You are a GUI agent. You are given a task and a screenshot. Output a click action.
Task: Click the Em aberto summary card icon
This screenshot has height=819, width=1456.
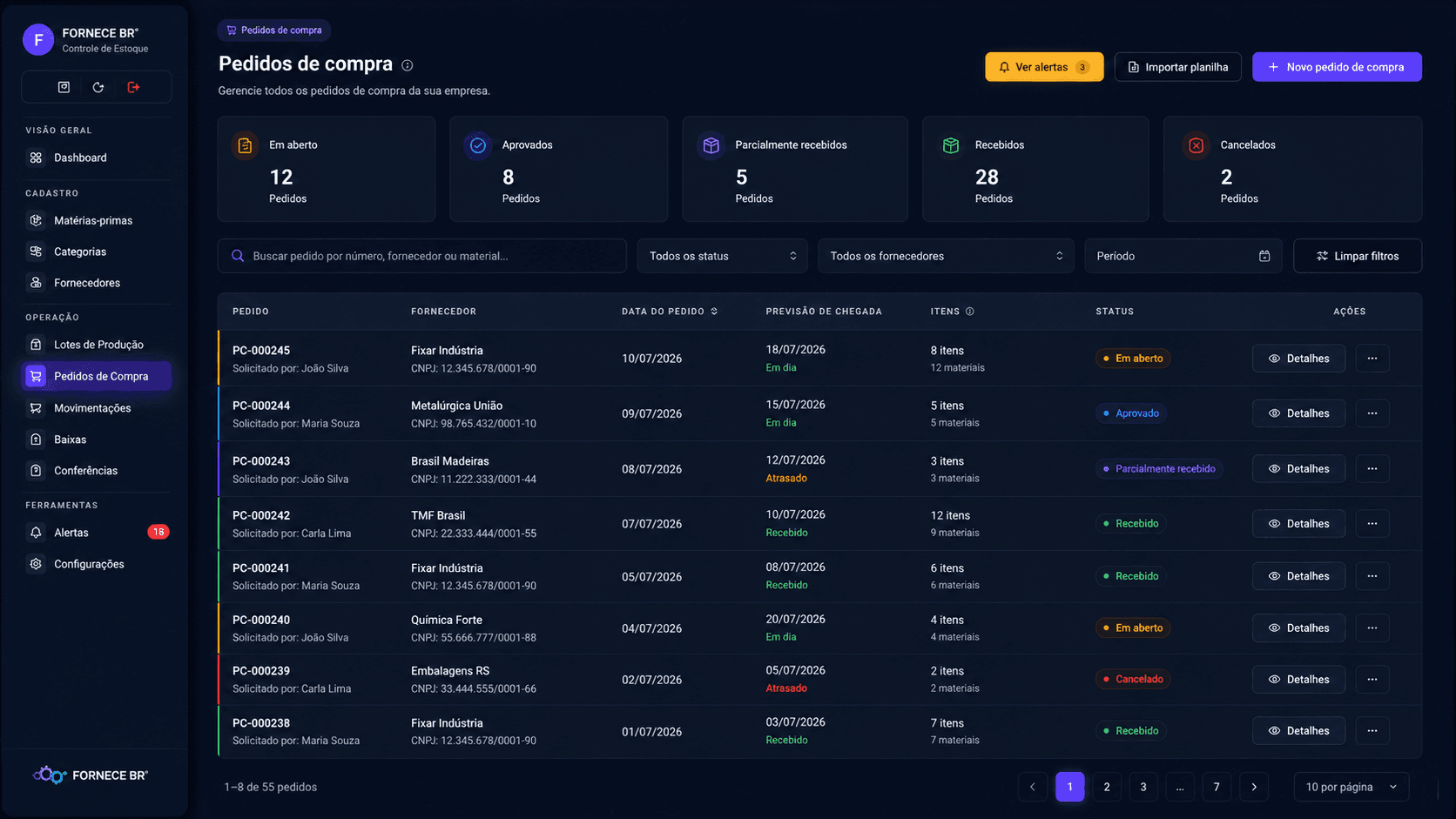245,145
